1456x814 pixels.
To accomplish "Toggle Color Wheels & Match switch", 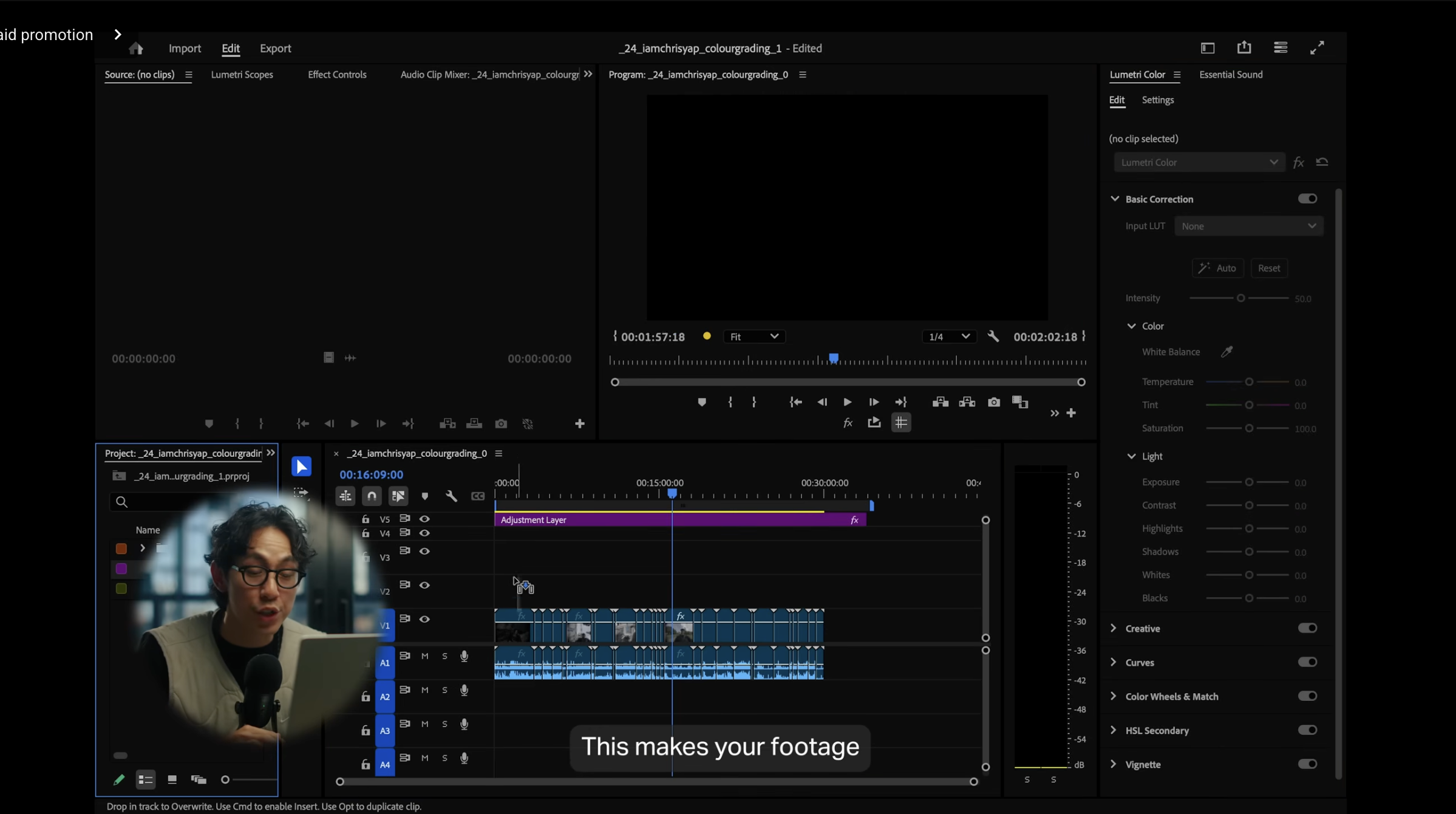I will tap(1307, 696).
